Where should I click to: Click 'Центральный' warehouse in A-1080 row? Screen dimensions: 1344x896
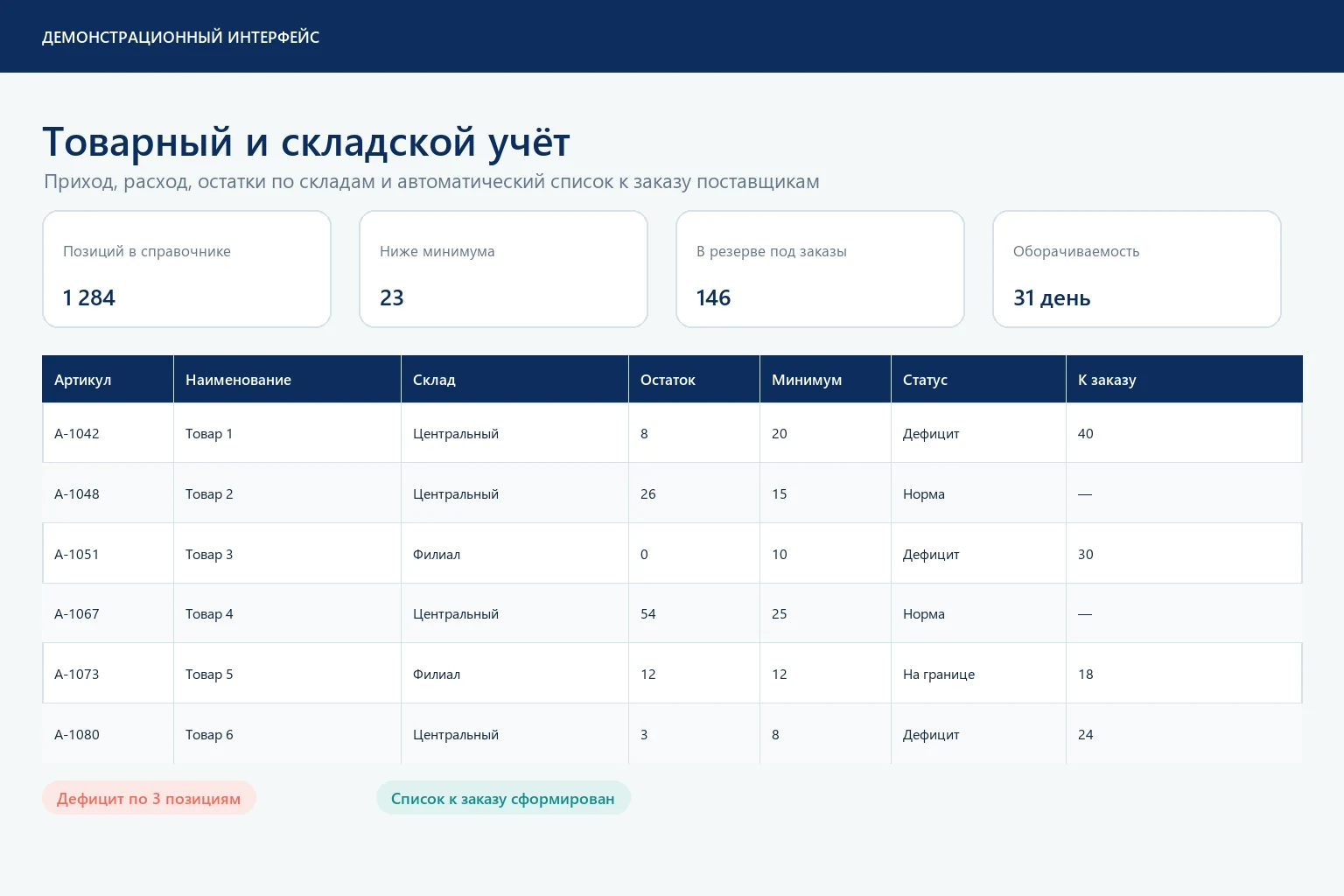[x=456, y=734]
